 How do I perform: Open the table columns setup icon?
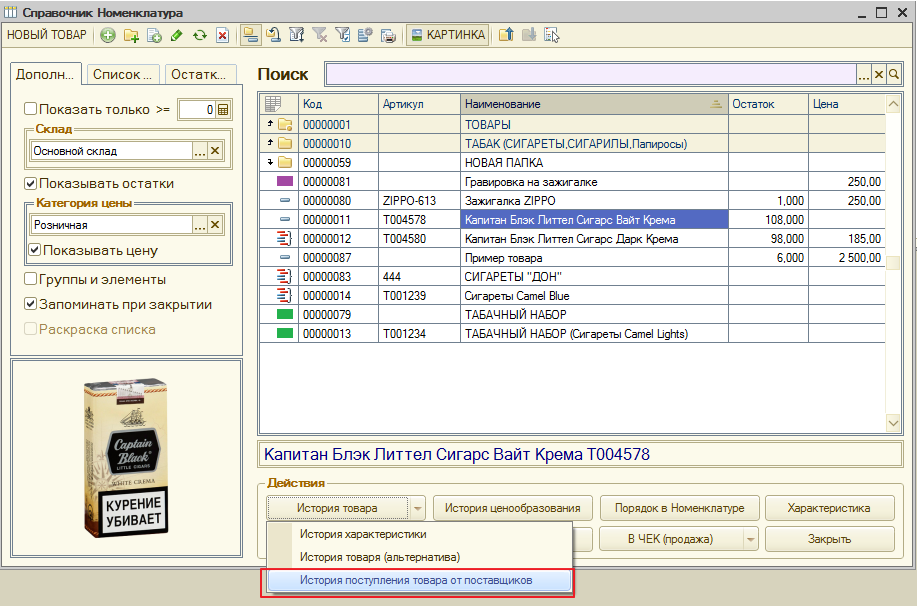pos(273,104)
